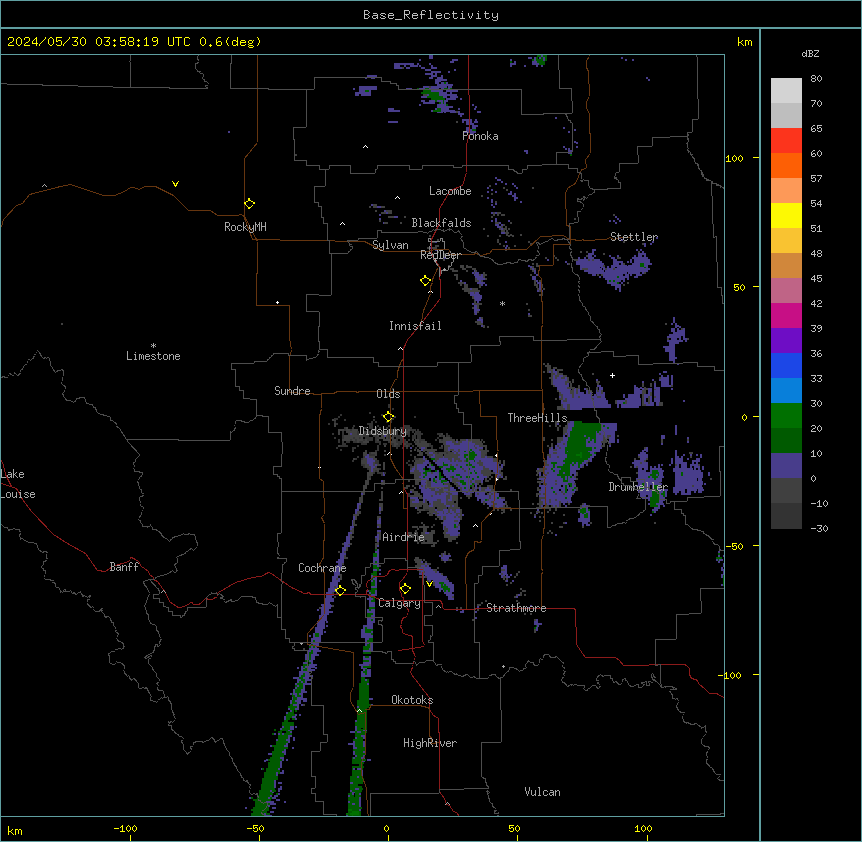Click the Lacombe city label
This screenshot has height=842, width=862.
pyautogui.click(x=450, y=191)
